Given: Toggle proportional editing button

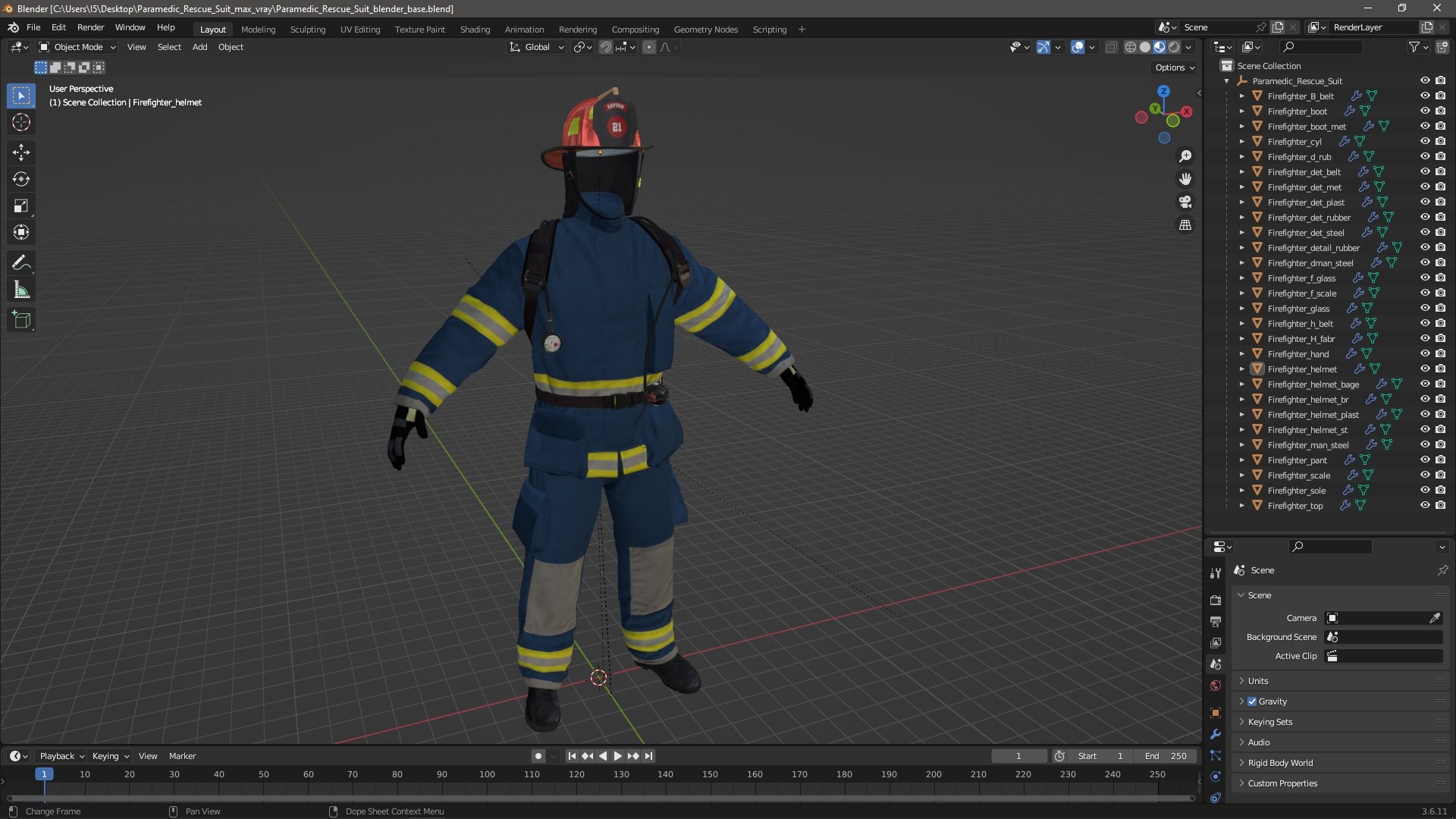Looking at the screenshot, I should coord(648,47).
